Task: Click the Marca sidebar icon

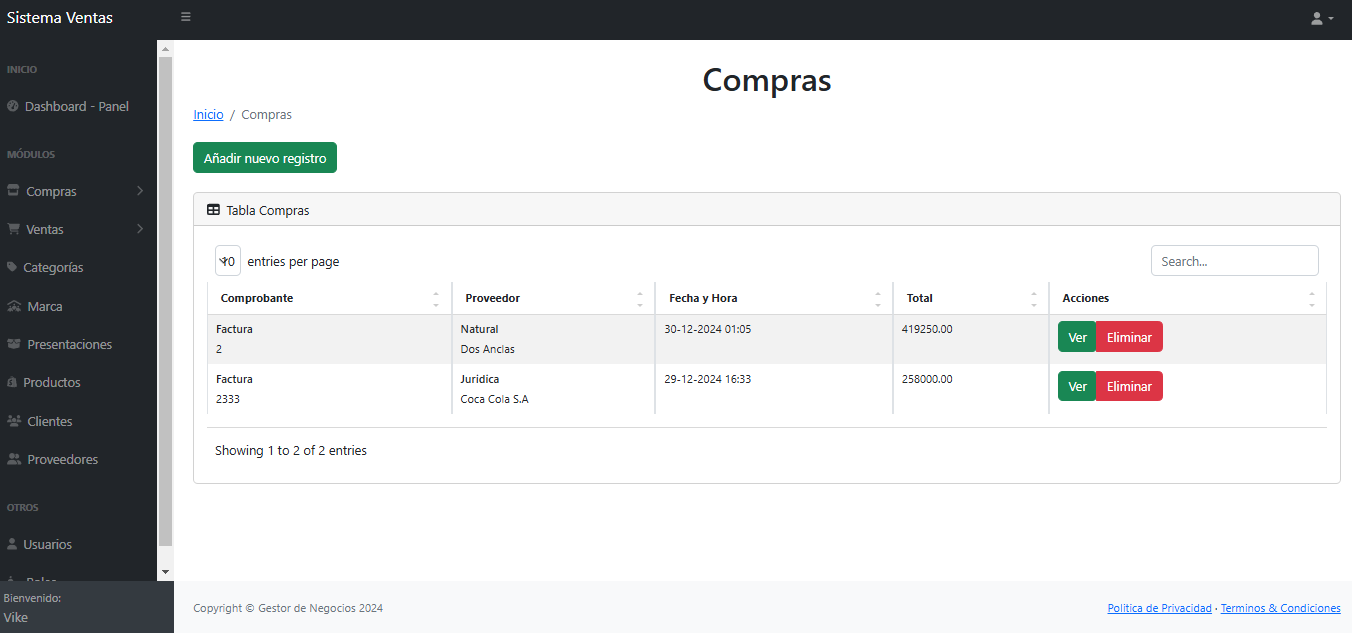Action: pos(14,306)
